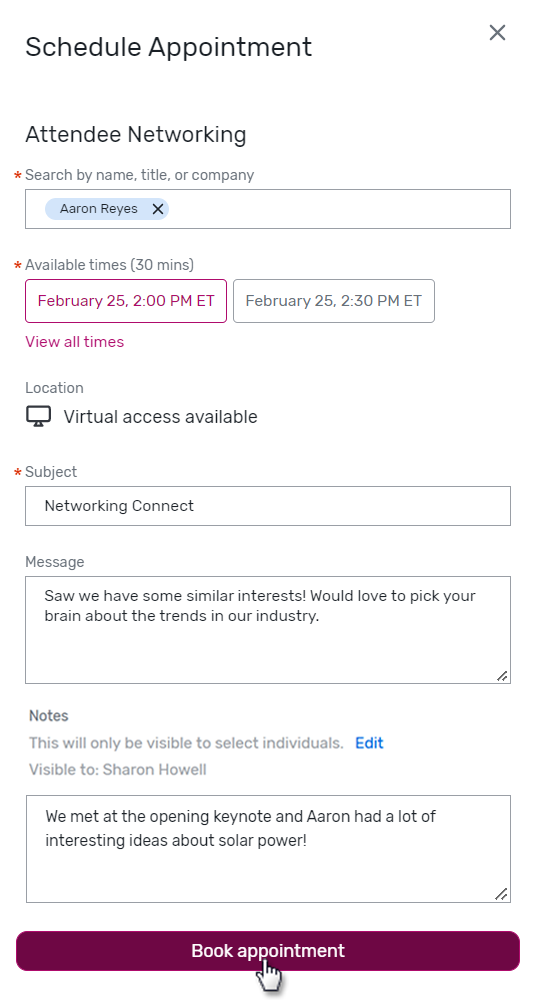Remove Aaron Reyes from attendee field

(x=157, y=209)
